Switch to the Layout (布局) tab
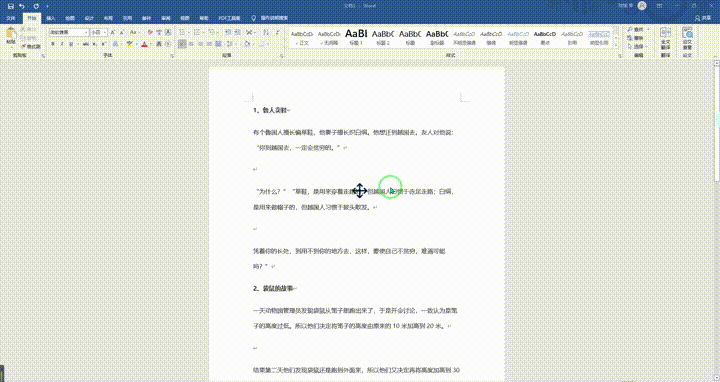This screenshot has width=720, height=382. click(x=108, y=18)
